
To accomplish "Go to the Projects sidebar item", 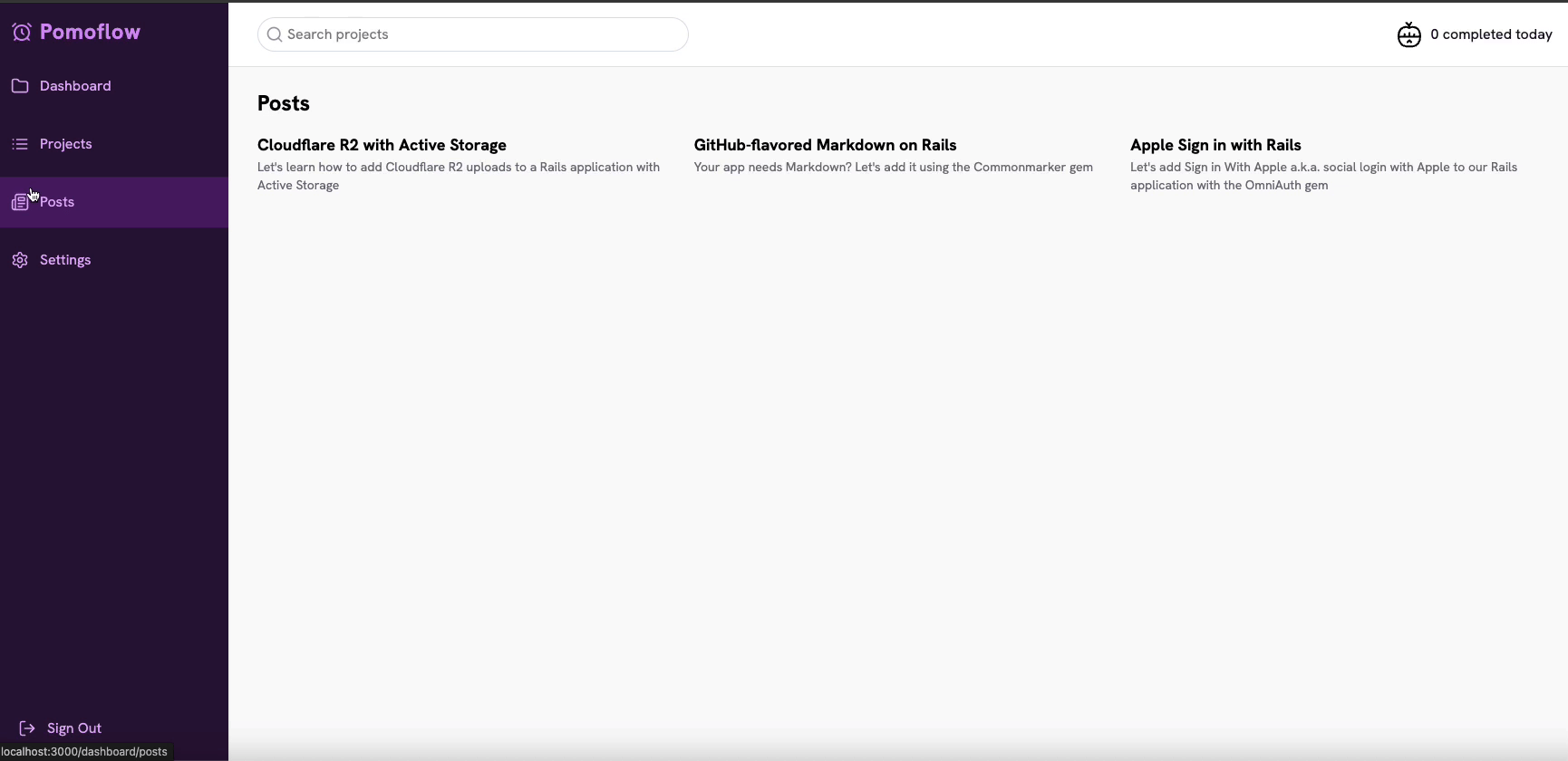I will click(x=65, y=144).
